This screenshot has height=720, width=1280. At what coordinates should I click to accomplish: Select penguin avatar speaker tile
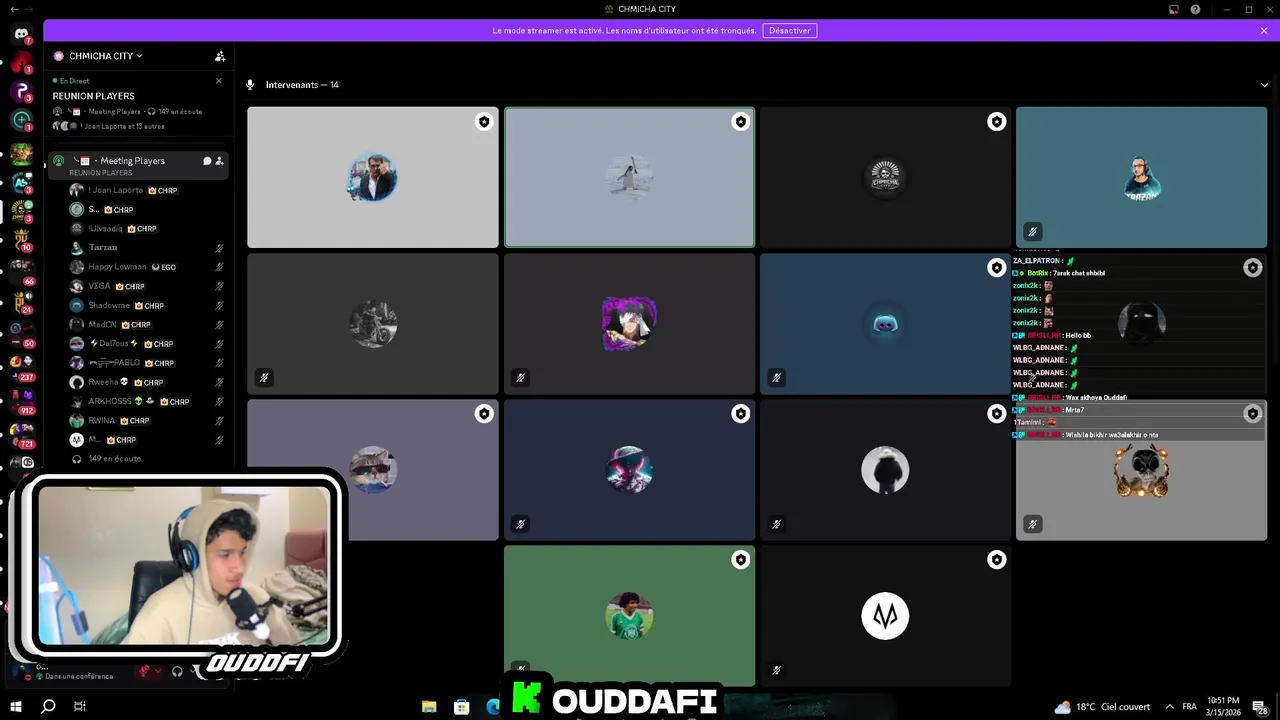coord(629,177)
